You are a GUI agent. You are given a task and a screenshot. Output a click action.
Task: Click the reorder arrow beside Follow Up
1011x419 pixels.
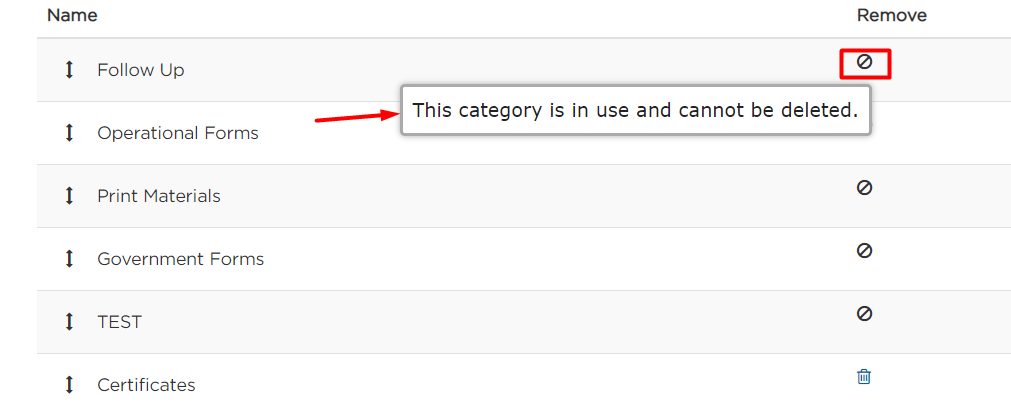coord(70,70)
